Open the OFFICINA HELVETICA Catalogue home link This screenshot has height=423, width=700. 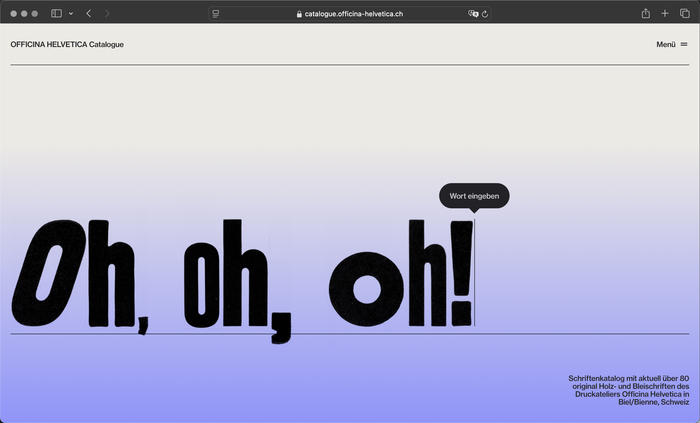tap(67, 44)
